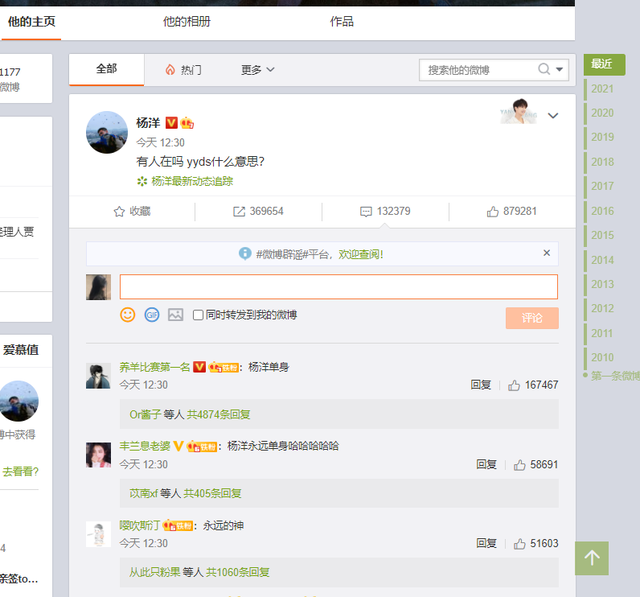Favorite the post via 收藏 star icon
The width and height of the screenshot is (640, 597).
click(x=119, y=212)
